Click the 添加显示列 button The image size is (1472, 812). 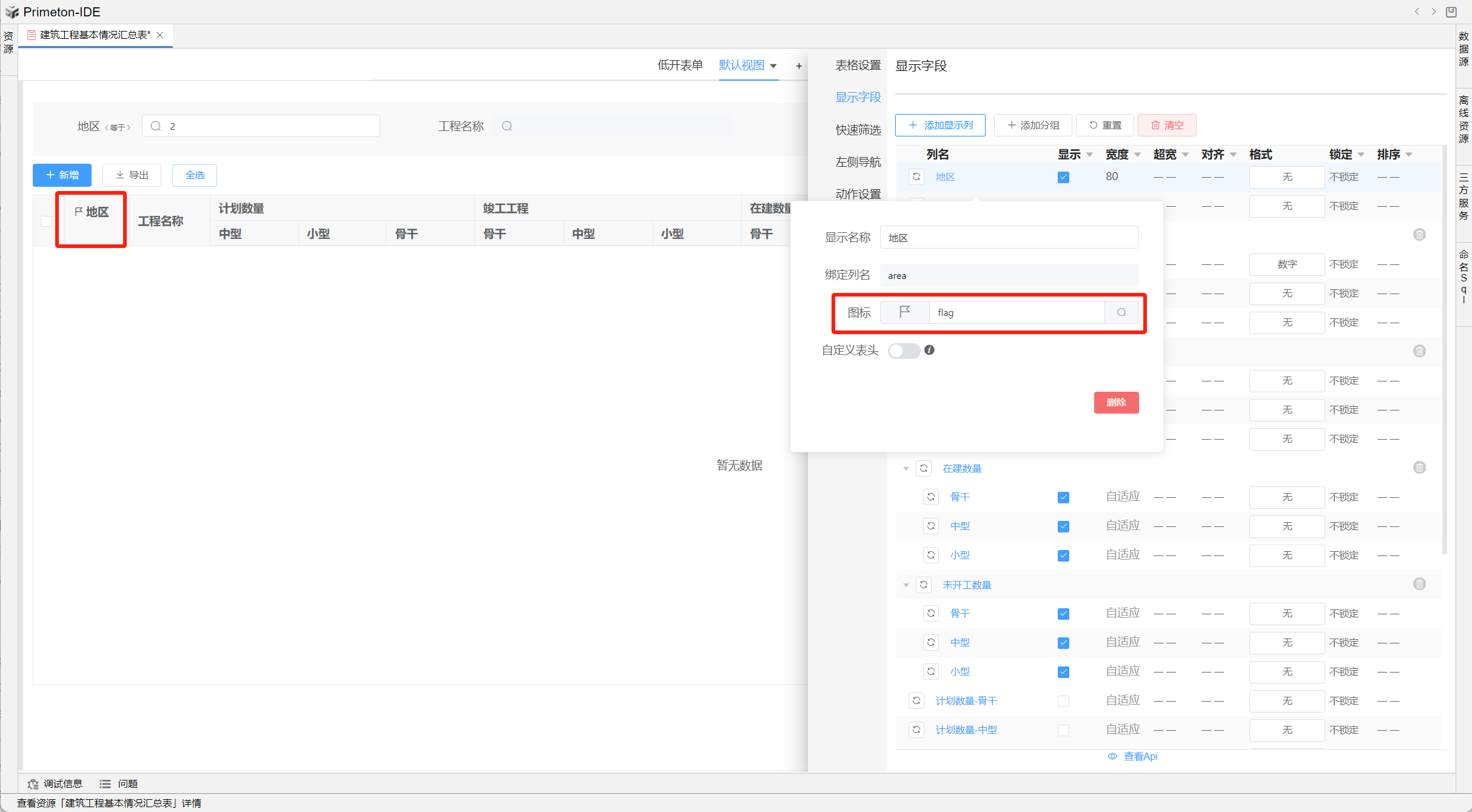pyautogui.click(x=940, y=125)
